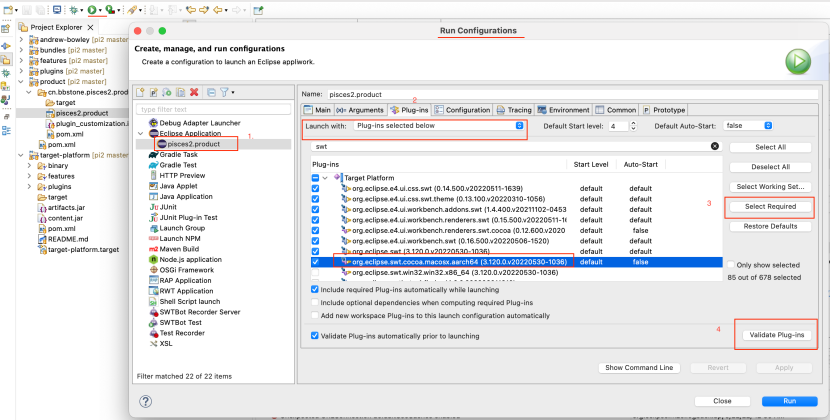Click the Filter funnel icon

pos(224,92)
